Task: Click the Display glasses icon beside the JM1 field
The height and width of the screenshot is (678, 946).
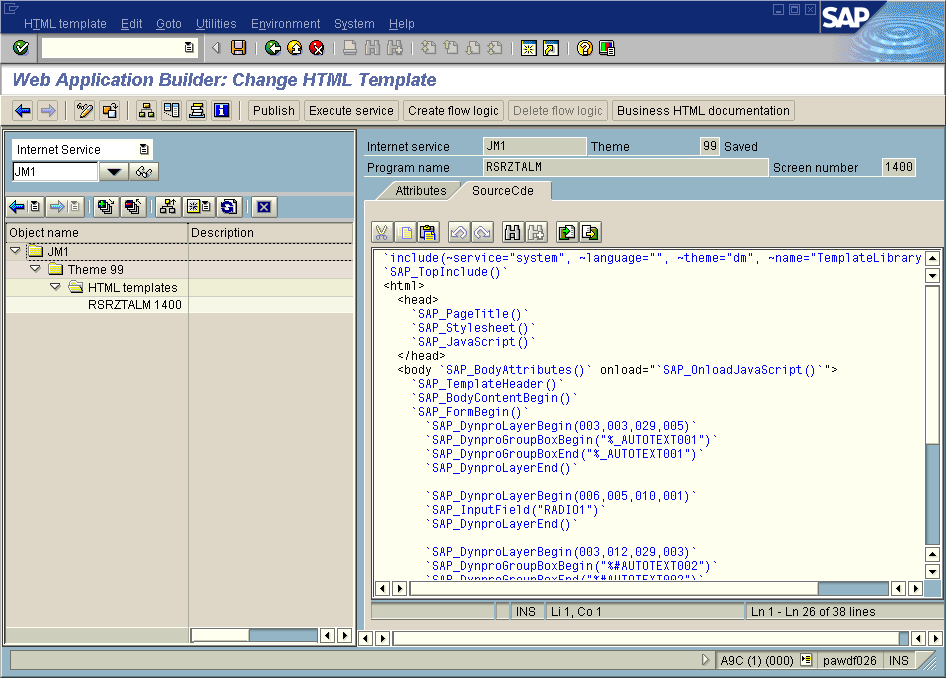Action: pos(145,172)
